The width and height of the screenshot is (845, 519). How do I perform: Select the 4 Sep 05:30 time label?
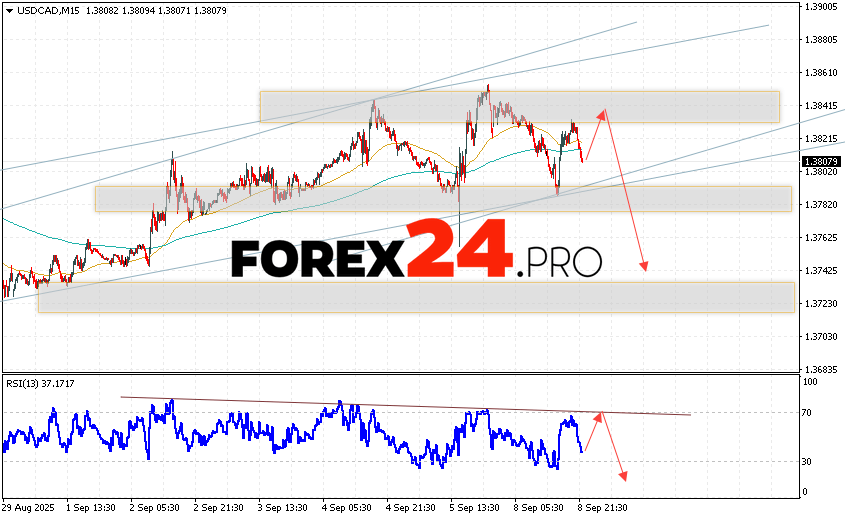click(347, 508)
